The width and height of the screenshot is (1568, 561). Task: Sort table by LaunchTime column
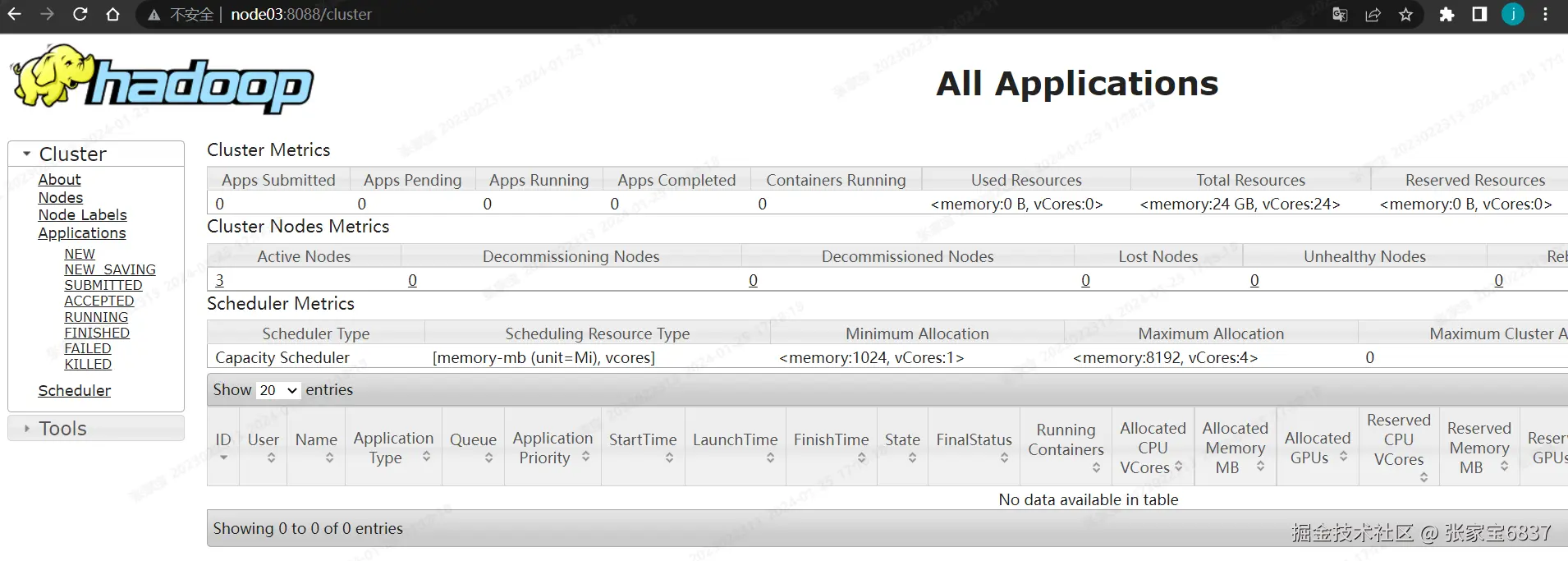coord(735,446)
